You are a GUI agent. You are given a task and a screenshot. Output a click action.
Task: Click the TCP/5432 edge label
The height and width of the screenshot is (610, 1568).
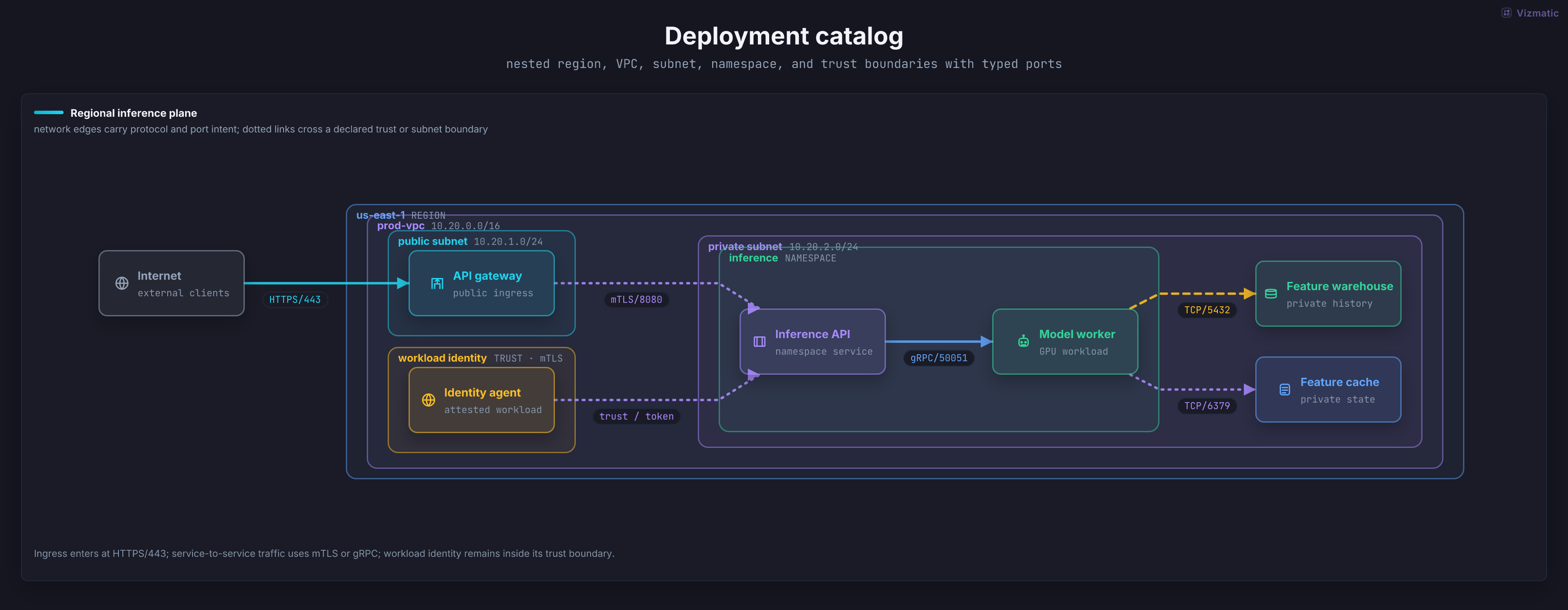pos(1206,310)
